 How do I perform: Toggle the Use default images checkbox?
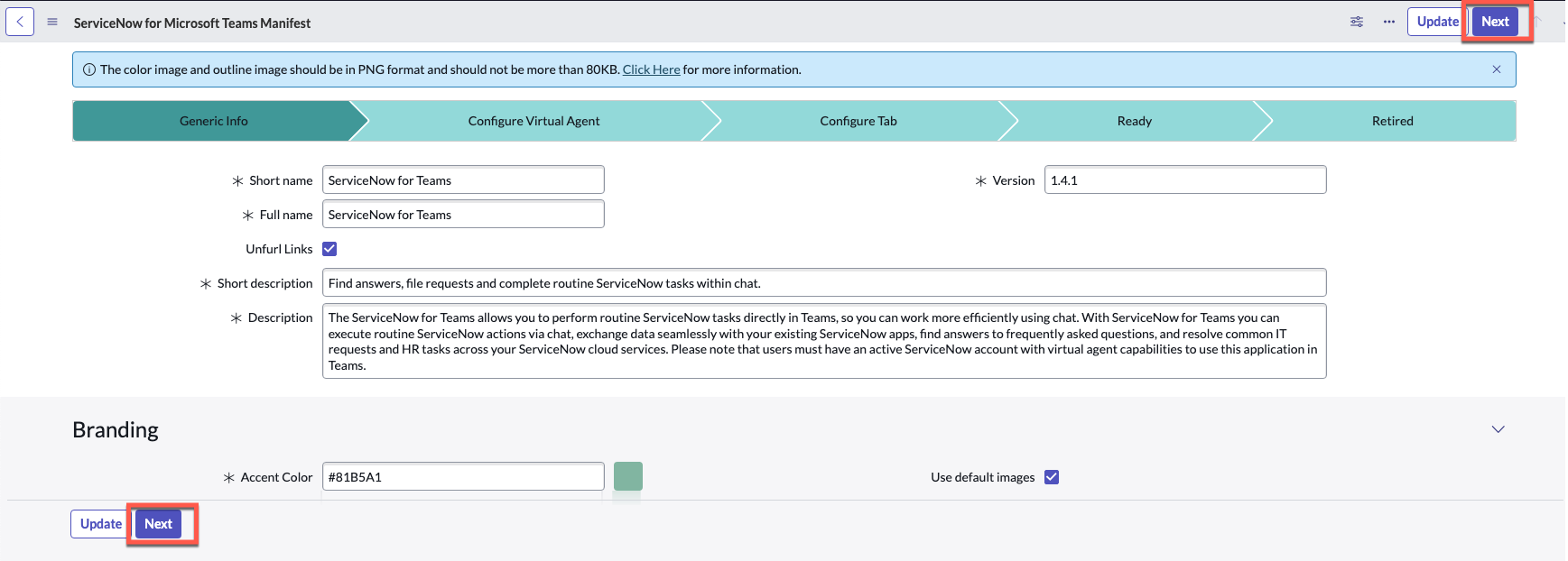(x=1052, y=477)
